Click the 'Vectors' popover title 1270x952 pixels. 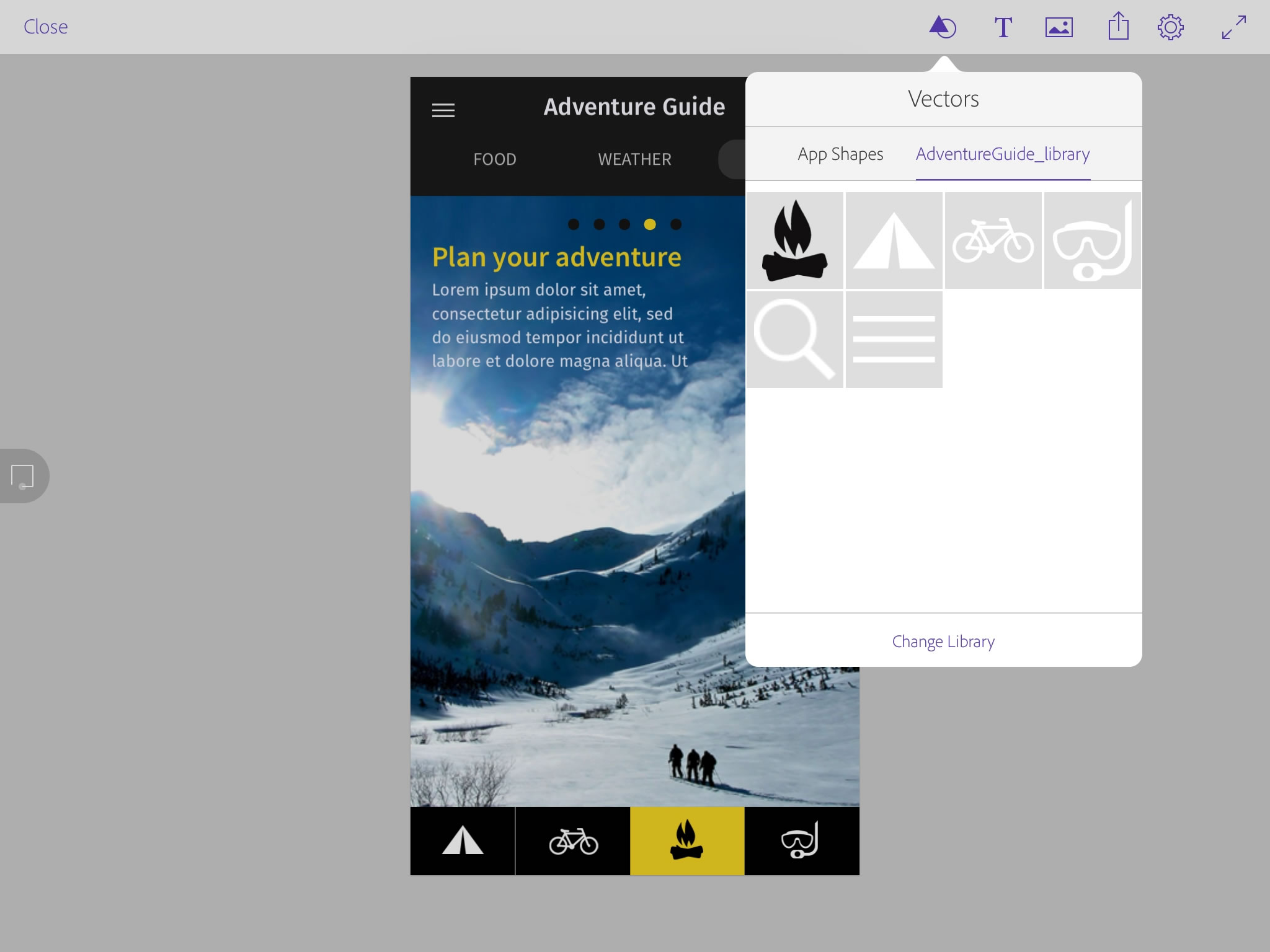coord(943,99)
